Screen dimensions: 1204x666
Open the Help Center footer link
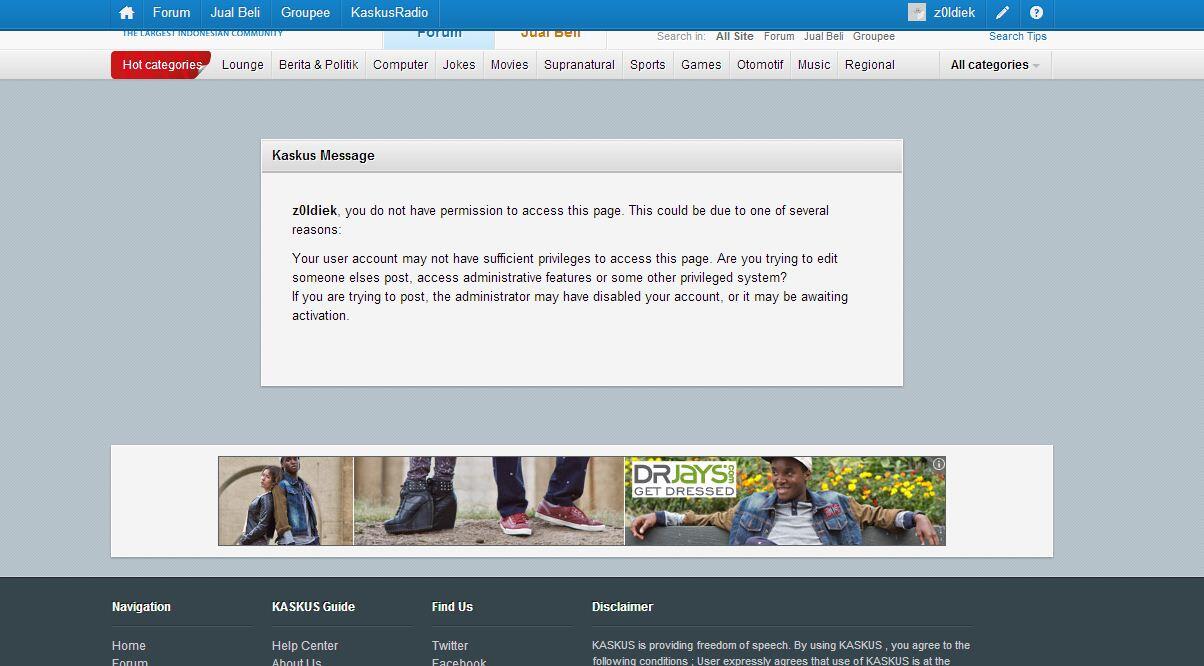[305, 646]
